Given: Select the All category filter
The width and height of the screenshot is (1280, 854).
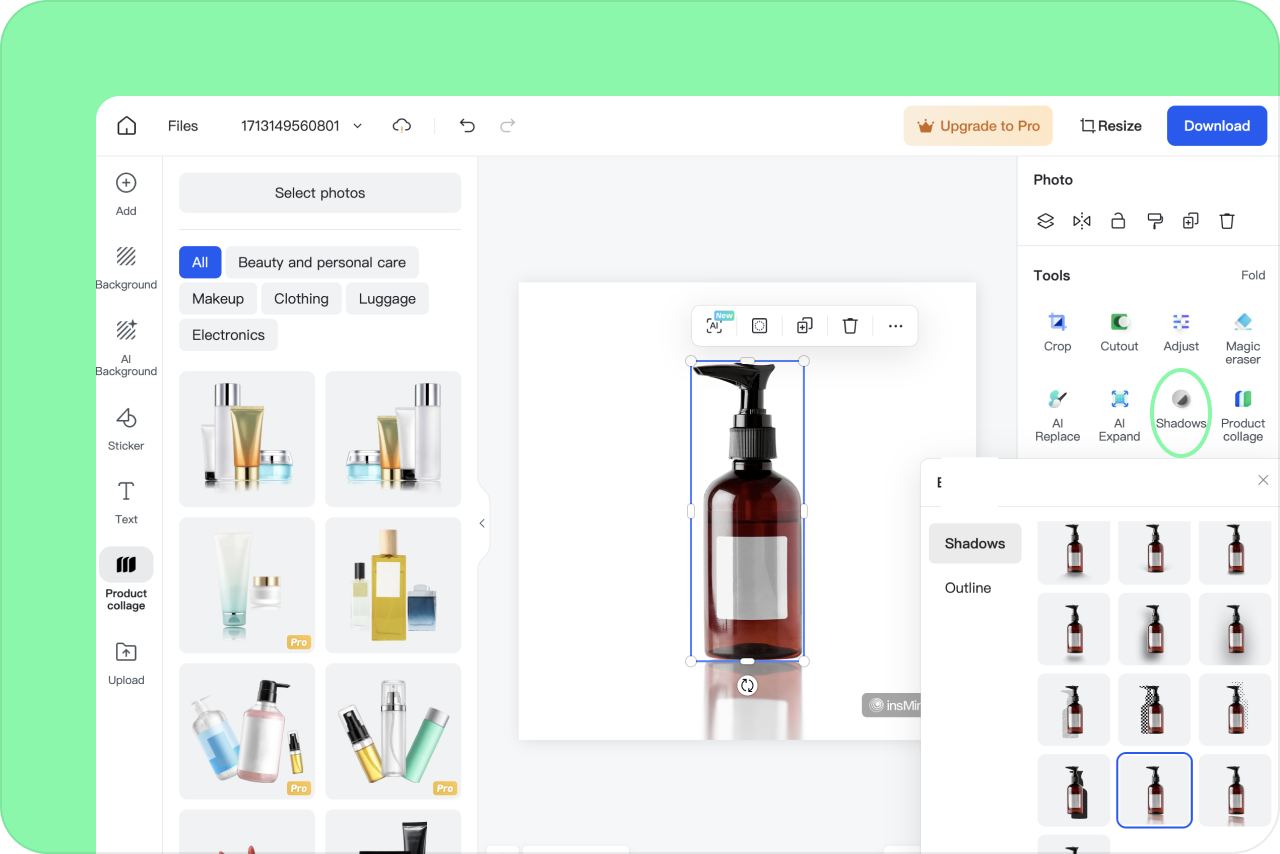Looking at the screenshot, I should (200, 262).
